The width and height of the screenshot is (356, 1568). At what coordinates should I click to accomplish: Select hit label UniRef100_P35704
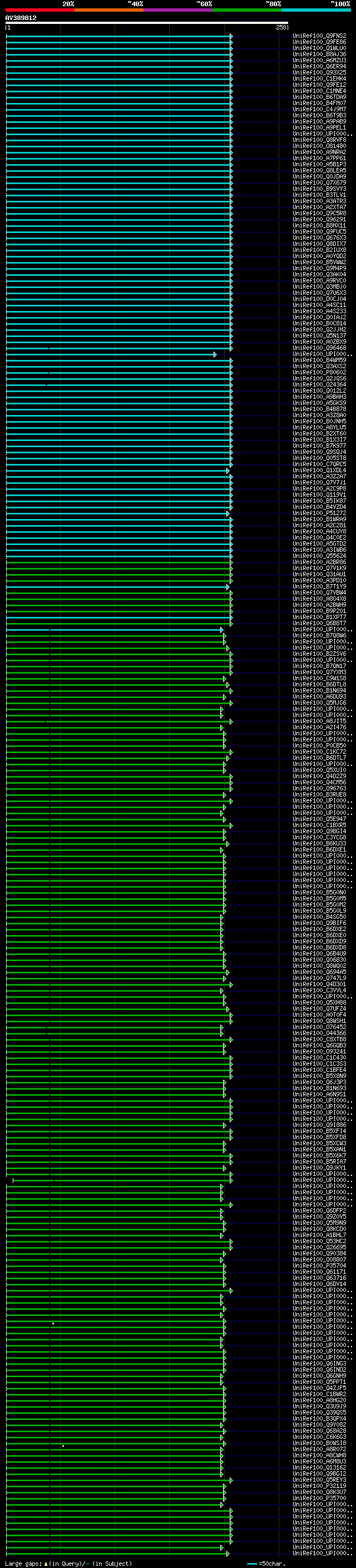tap(319, 1265)
